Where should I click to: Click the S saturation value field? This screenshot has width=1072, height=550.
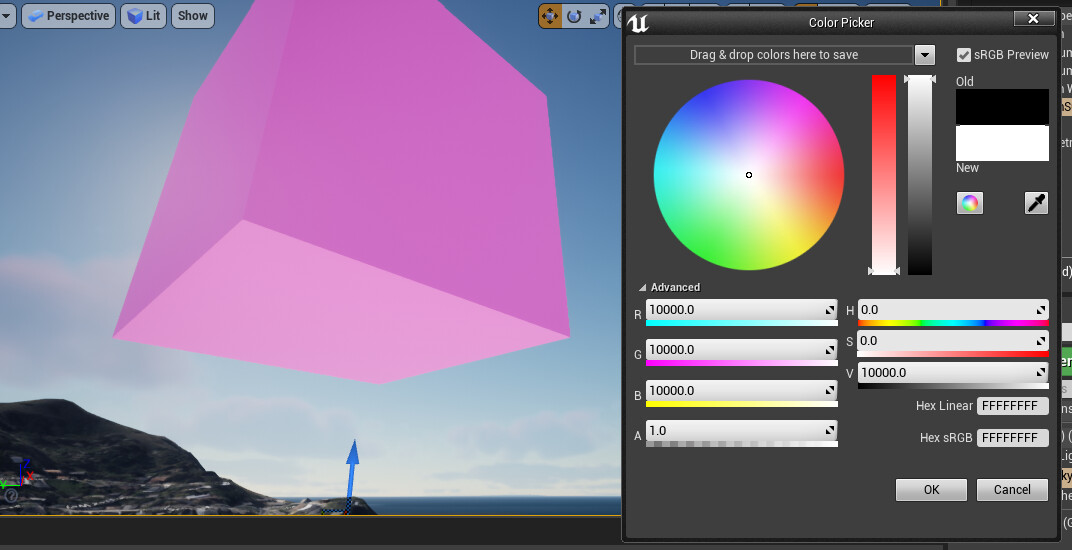(x=953, y=341)
